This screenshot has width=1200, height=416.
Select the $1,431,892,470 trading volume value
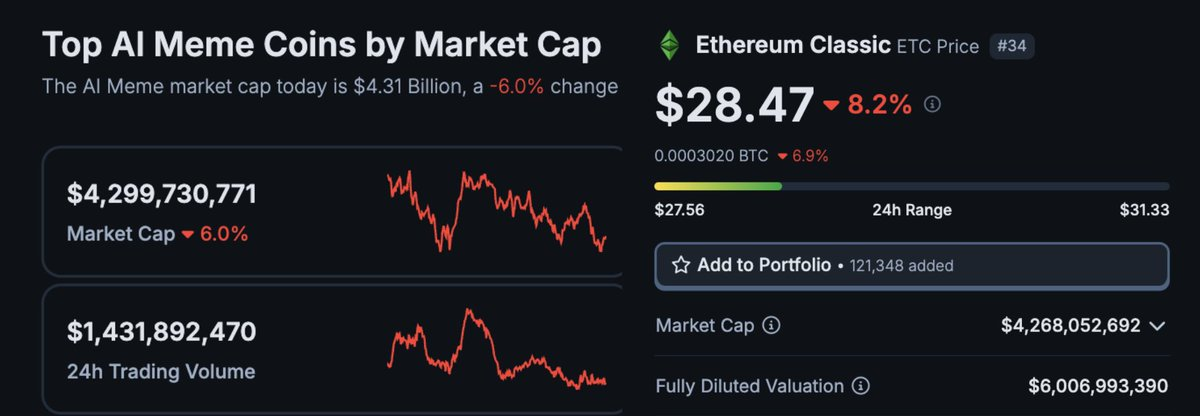pos(162,332)
